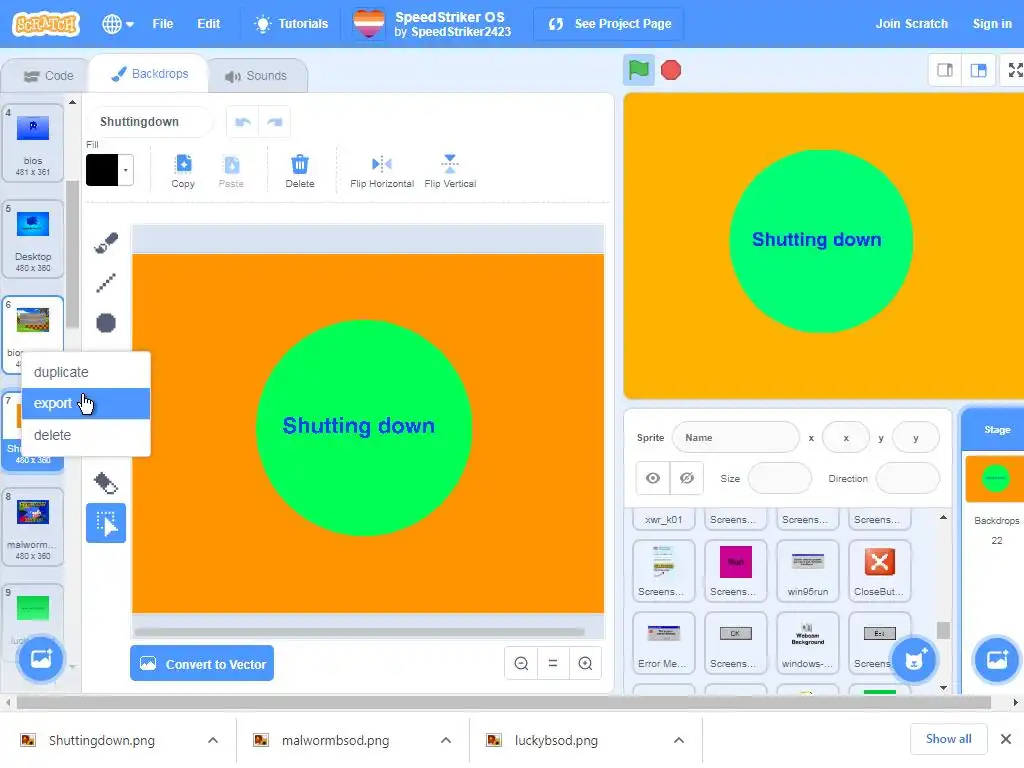The width and height of the screenshot is (1024, 768).
Task: Select the windows-... sprite
Action: [808, 643]
